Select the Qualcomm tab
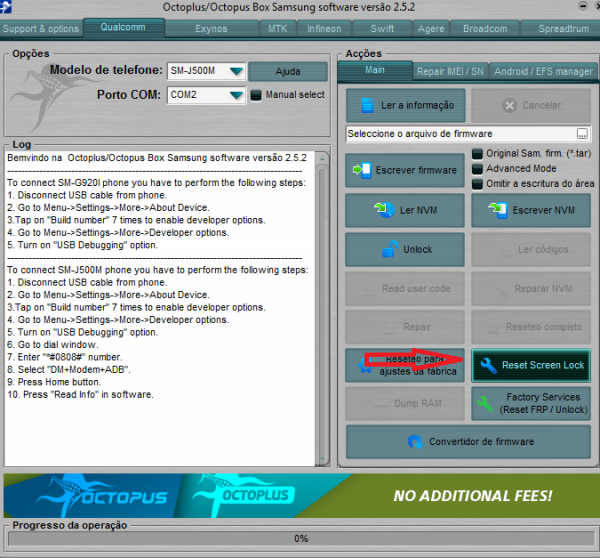This screenshot has width=600, height=558. tap(123, 28)
